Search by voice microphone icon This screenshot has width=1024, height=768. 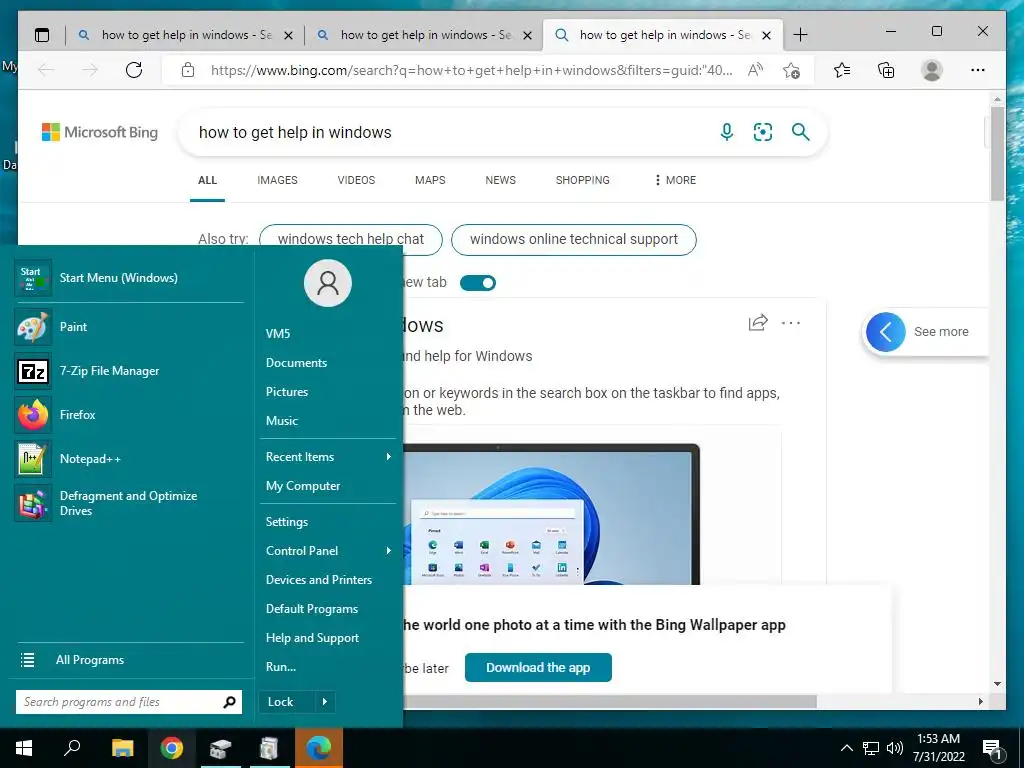[x=727, y=132]
